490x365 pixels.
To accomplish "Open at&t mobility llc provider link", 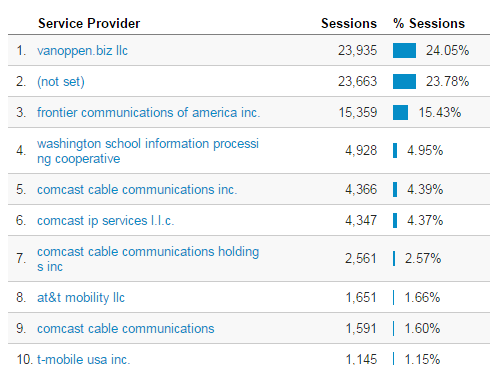I will [x=81, y=297].
